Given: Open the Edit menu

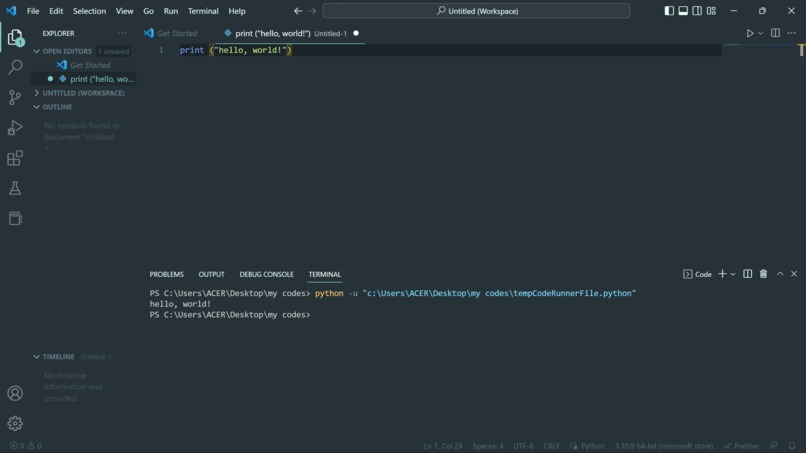Looking at the screenshot, I should tap(56, 11).
